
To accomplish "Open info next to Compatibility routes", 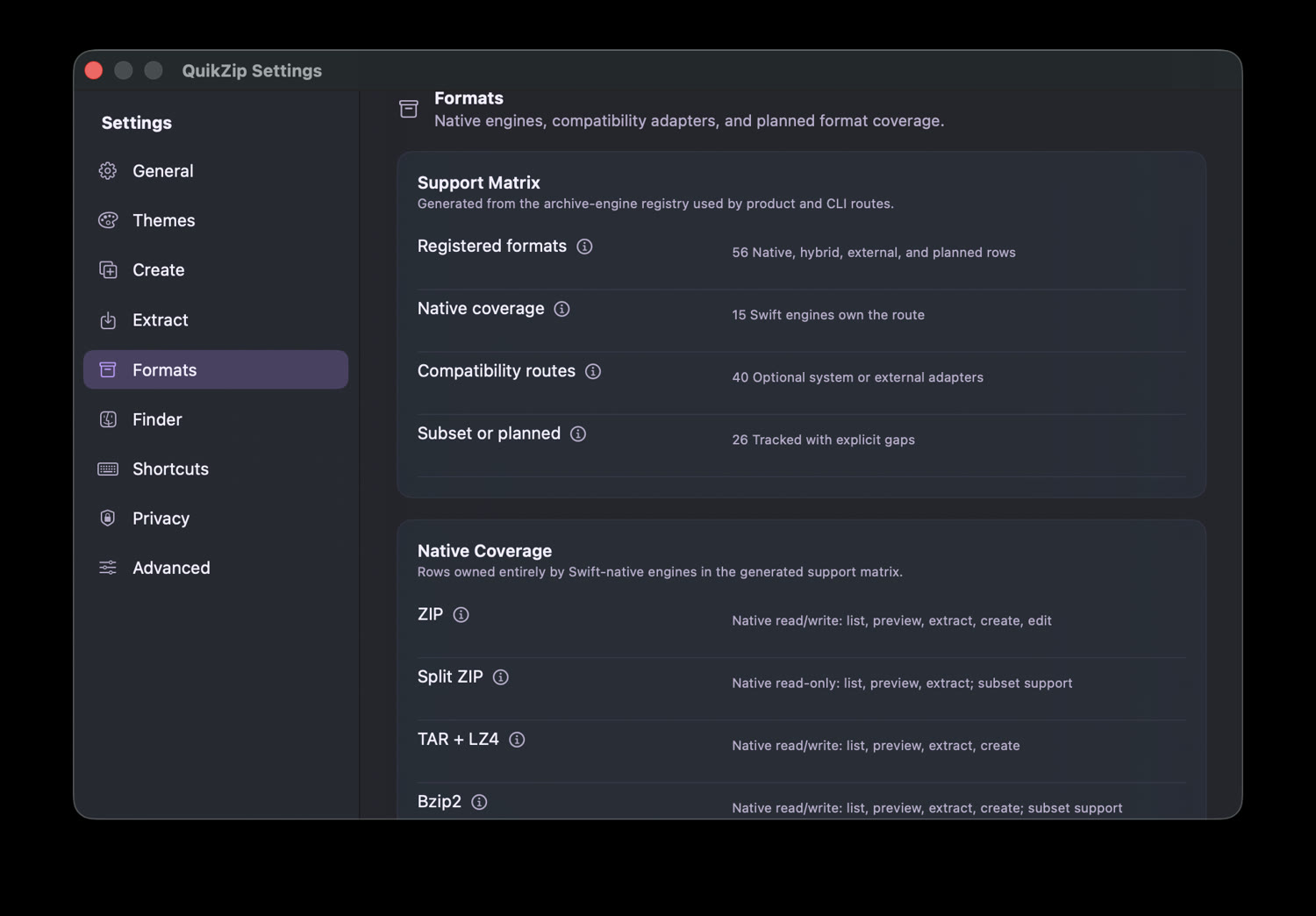I will point(593,371).
